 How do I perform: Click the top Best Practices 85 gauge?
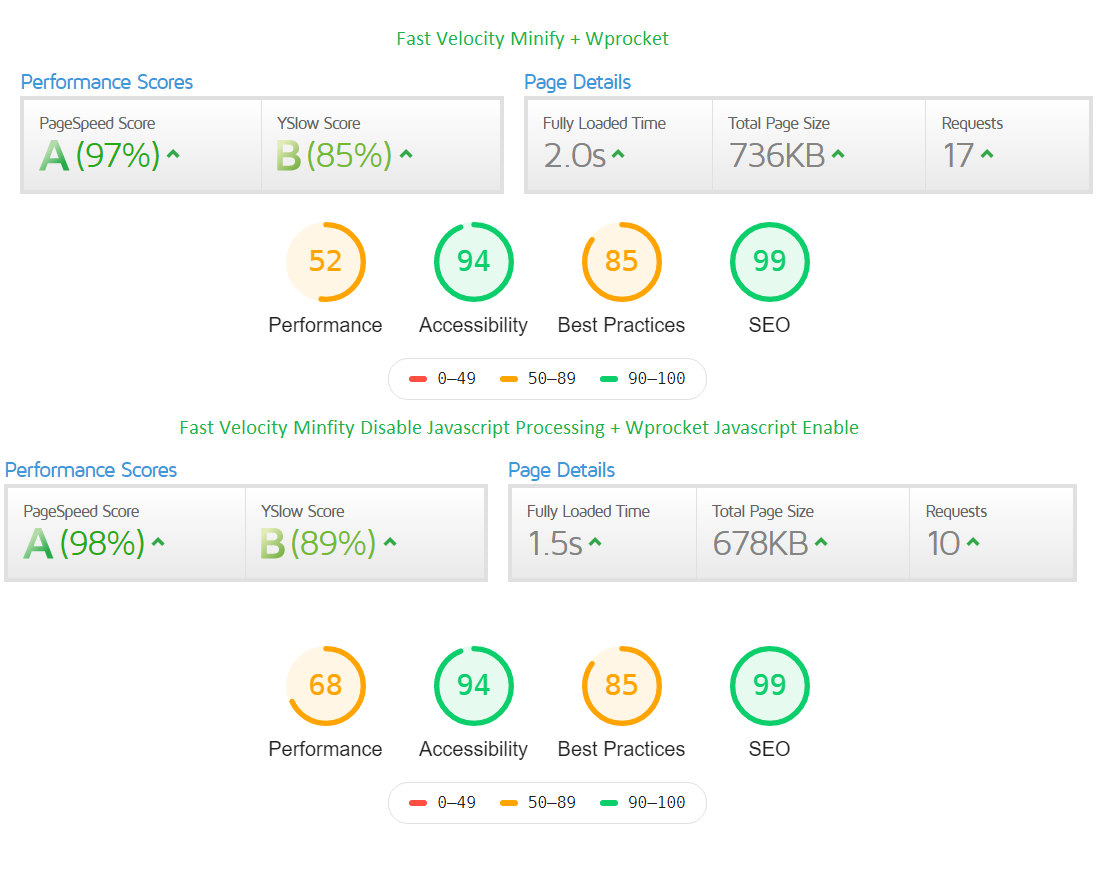tap(622, 262)
